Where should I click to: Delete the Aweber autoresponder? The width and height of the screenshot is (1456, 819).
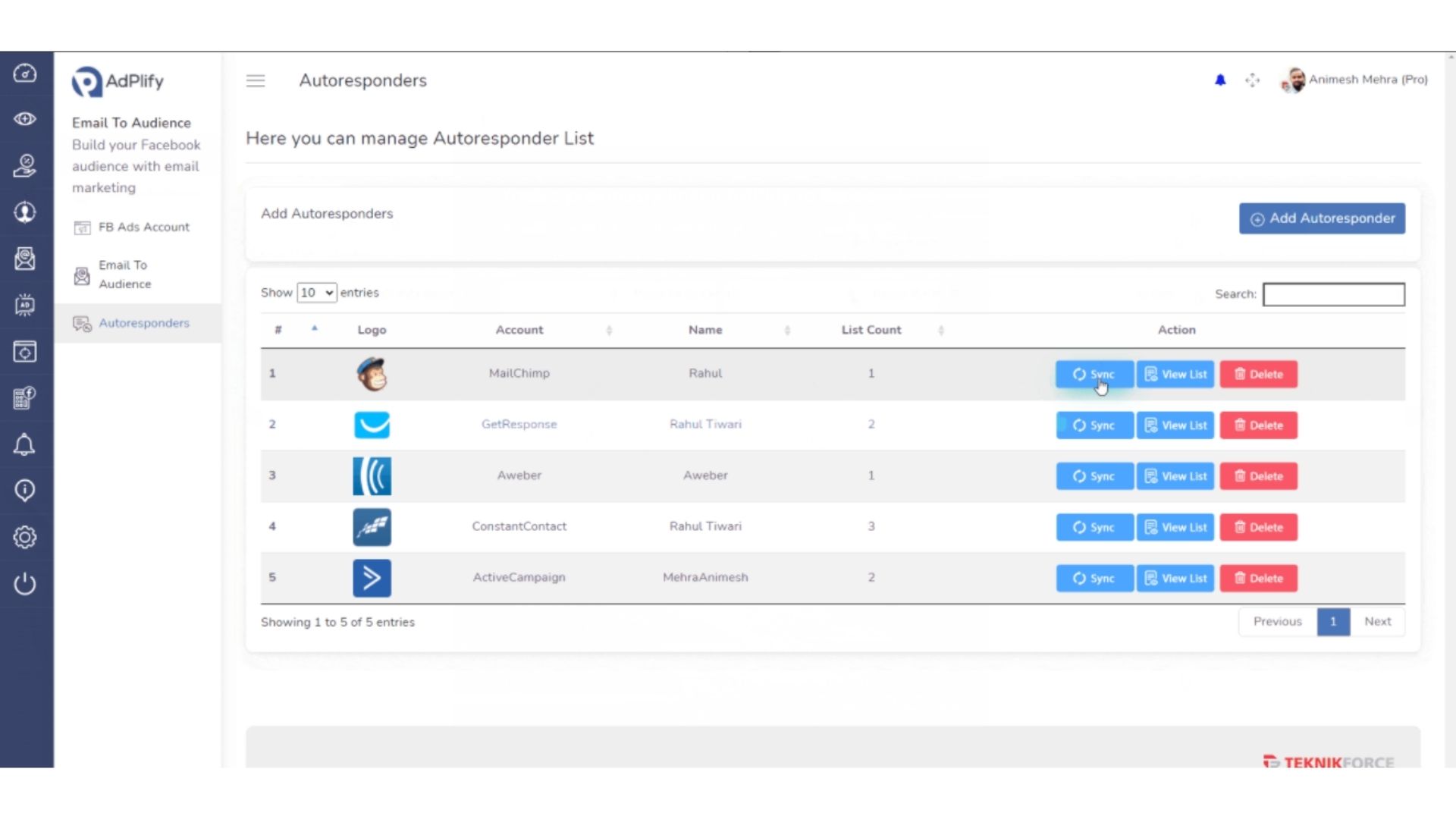click(1258, 476)
